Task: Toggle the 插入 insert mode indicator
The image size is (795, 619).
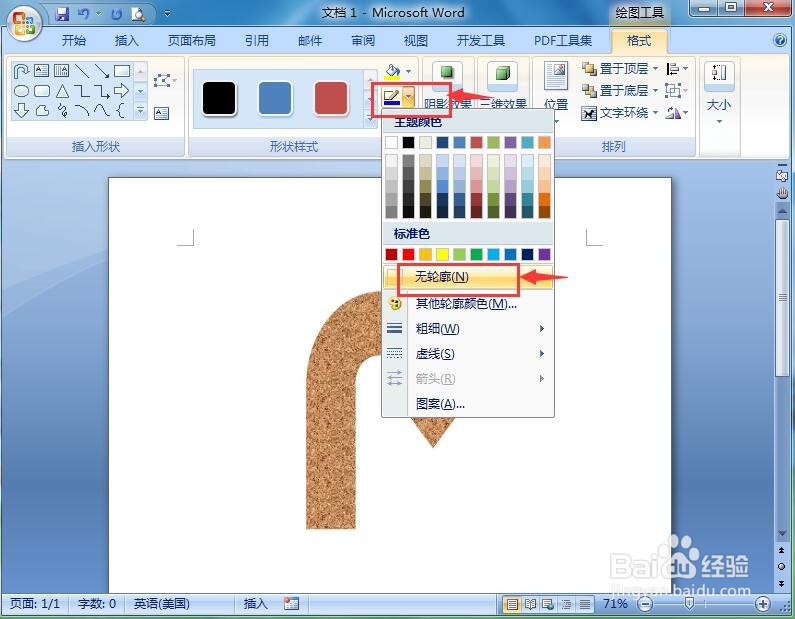Action: point(255,604)
